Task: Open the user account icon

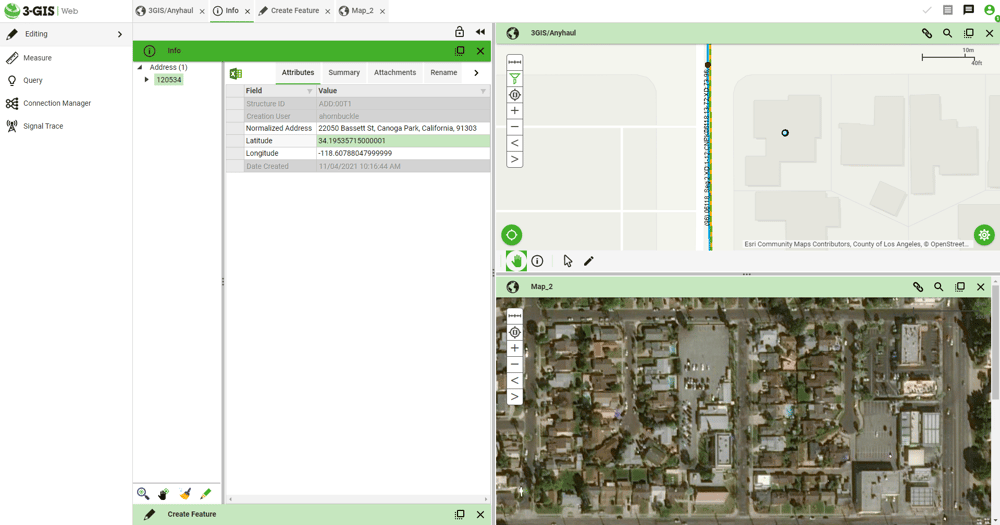Action: pyautogui.click(x=990, y=10)
